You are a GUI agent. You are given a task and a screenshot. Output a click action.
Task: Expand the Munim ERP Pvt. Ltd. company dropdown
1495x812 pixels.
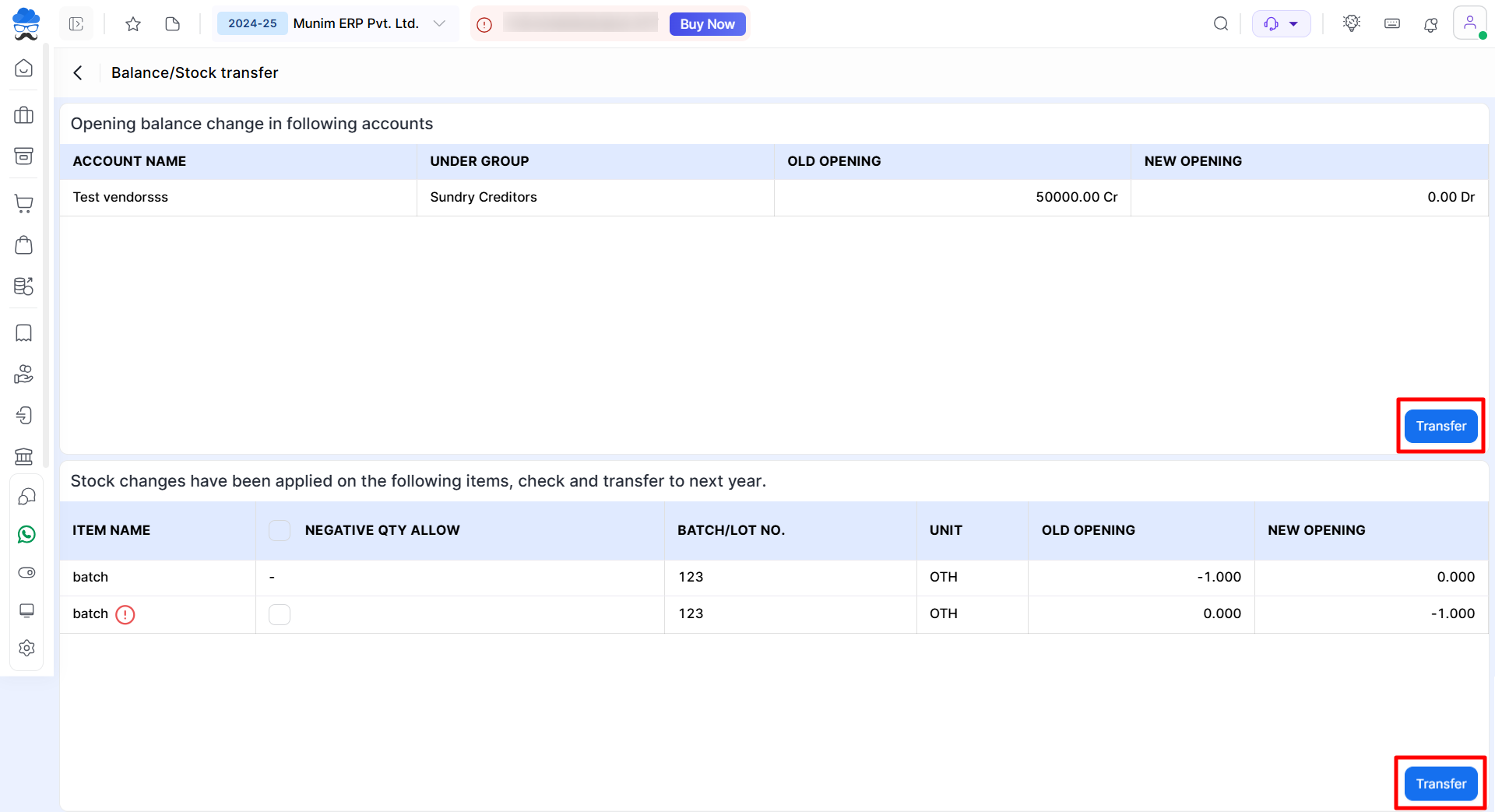(439, 23)
